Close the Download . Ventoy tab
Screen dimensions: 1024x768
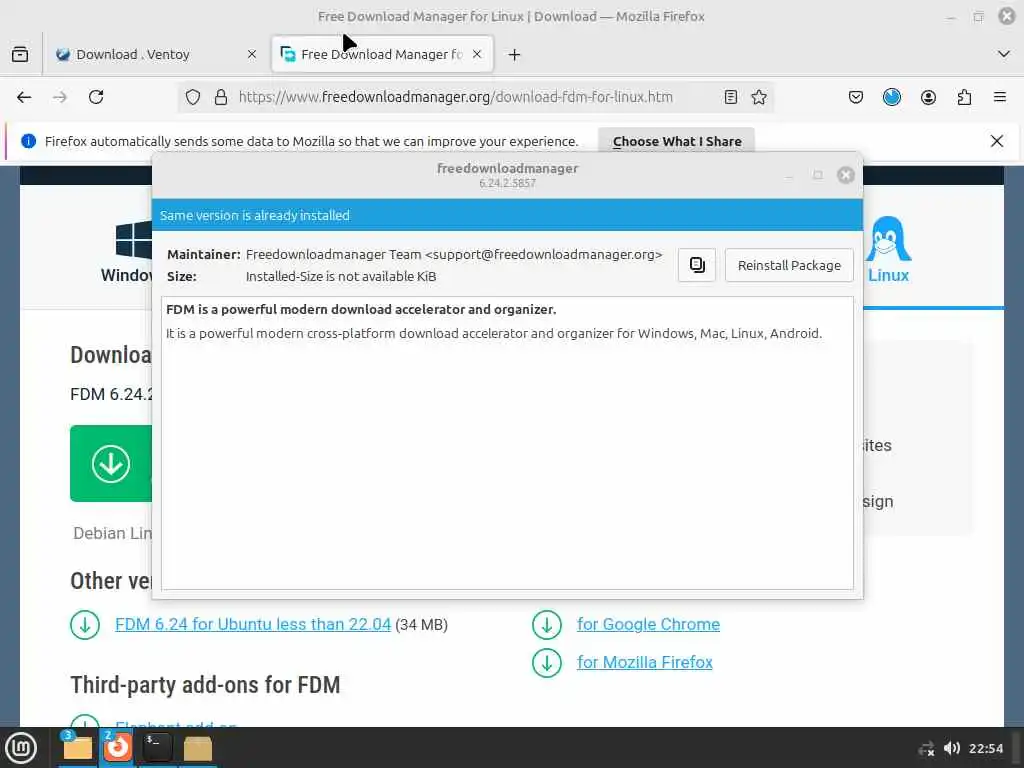252,54
